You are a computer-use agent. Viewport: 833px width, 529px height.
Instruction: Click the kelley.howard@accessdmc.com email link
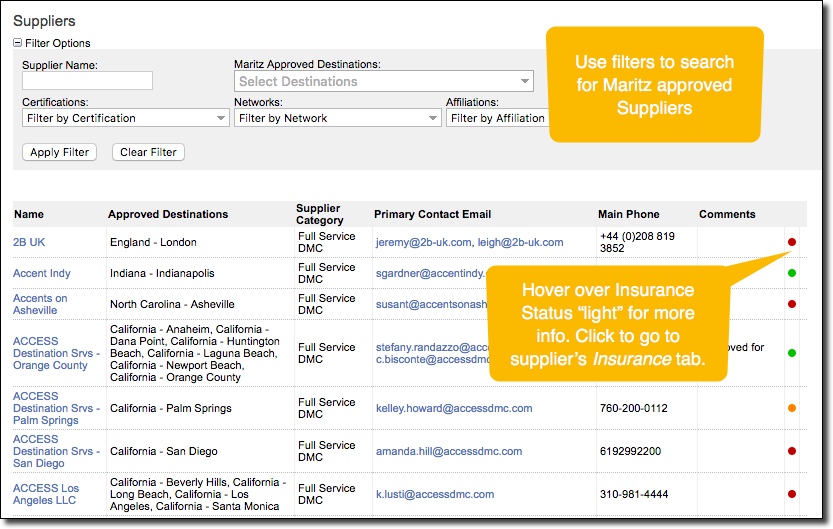pyautogui.click(x=454, y=408)
